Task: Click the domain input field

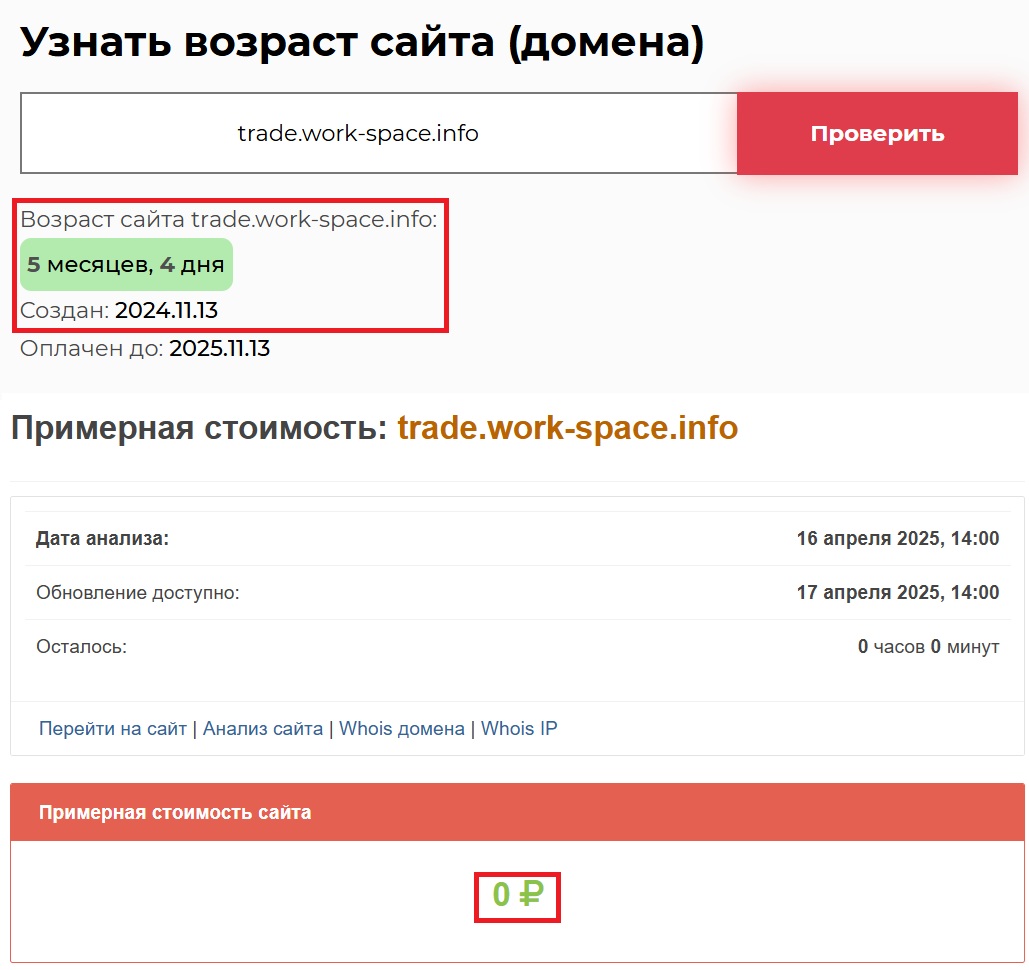Action: [x=378, y=133]
